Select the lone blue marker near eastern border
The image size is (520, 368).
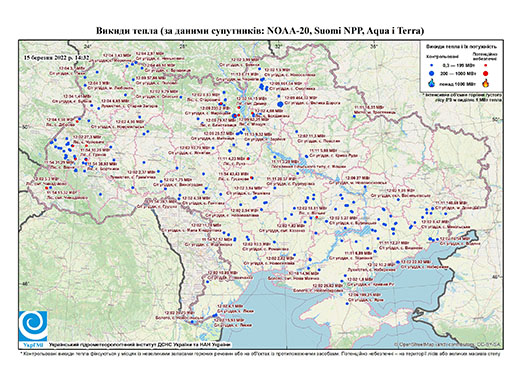354,116
